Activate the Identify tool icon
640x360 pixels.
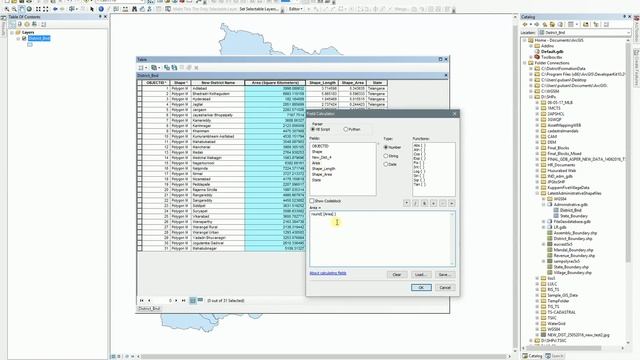tap(101, 9)
